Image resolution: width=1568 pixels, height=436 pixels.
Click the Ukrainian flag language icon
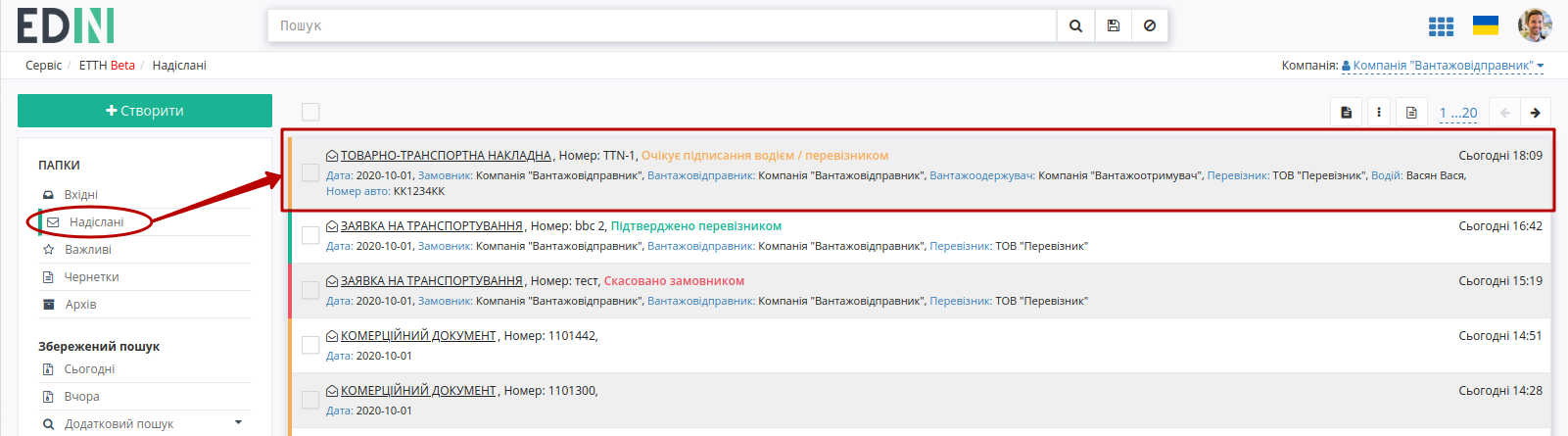1486,25
